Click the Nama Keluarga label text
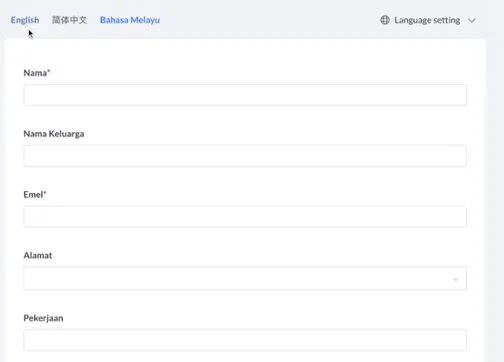This screenshot has height=362, width=504. pos(54,134)
